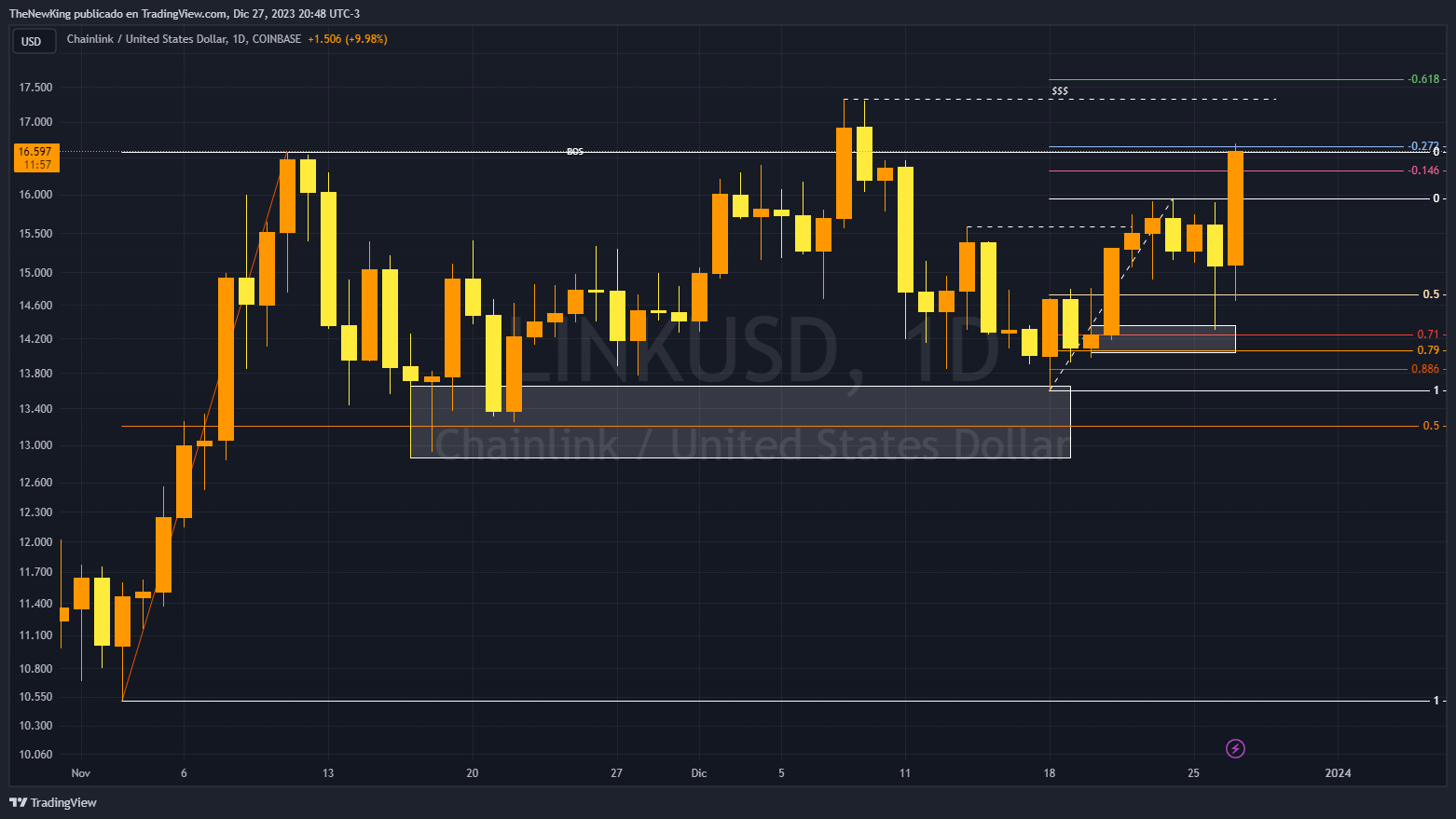Image resolution: width=1456 pixels, height=819 pixels.
Task: Select the -0.272 Fibonacci level label
Action: point(1423,146)
